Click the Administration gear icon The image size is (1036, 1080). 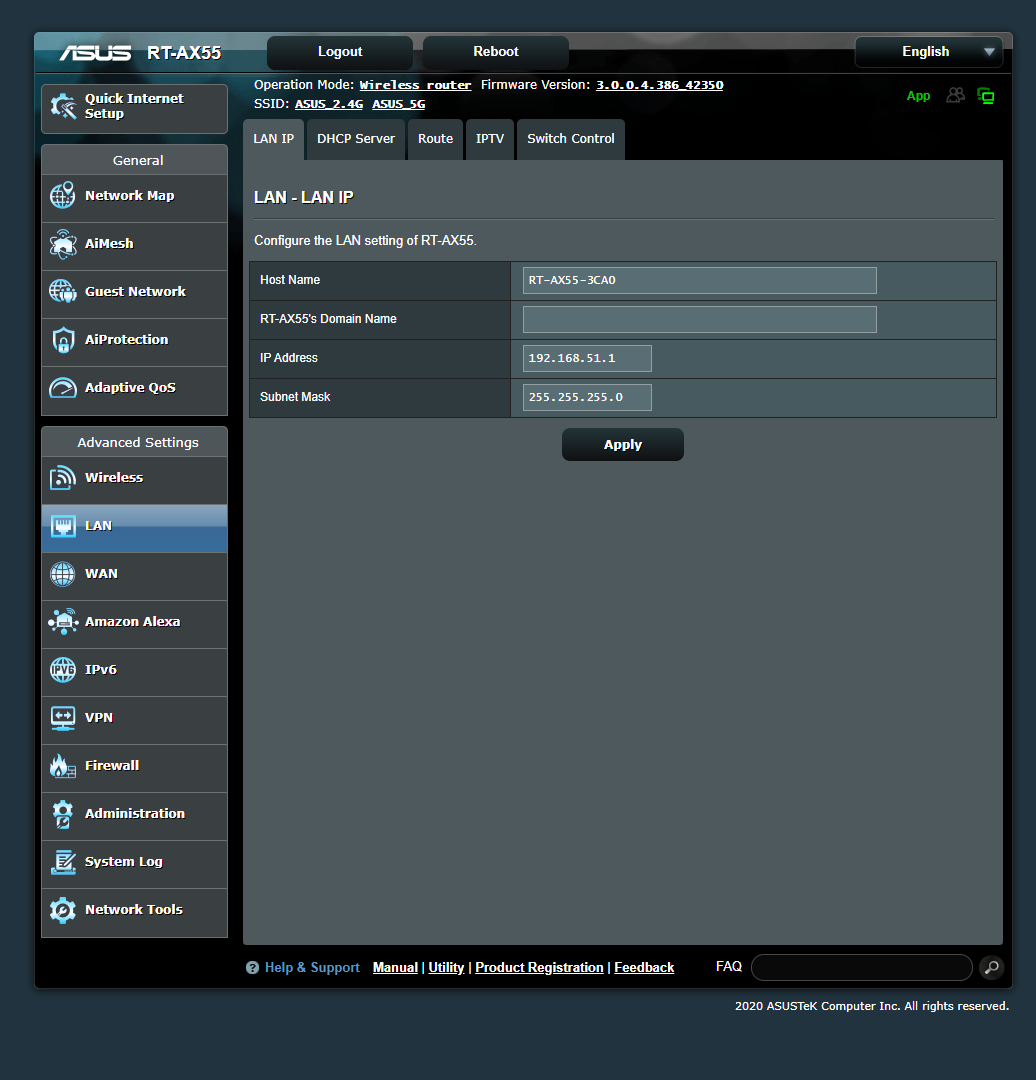tap(63, 813)
